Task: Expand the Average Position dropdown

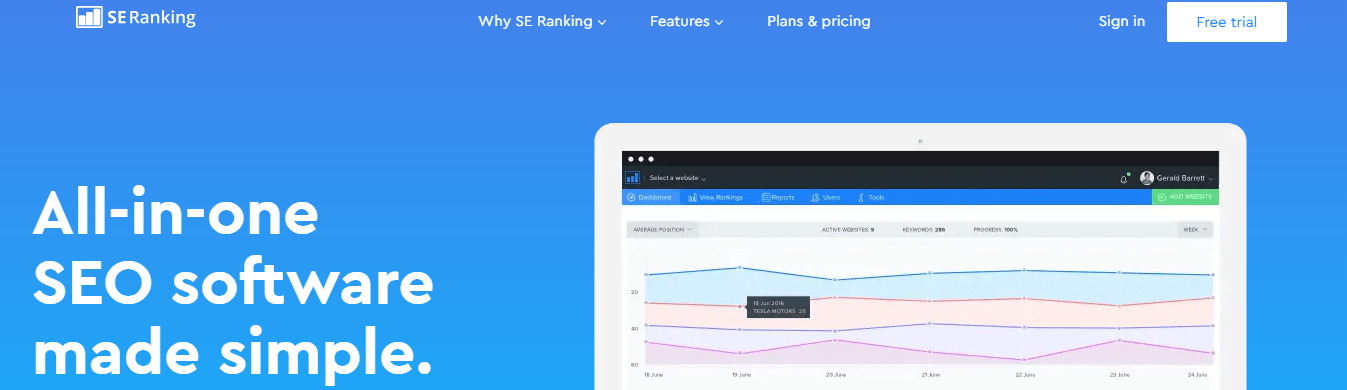Action: click(662, 229)
